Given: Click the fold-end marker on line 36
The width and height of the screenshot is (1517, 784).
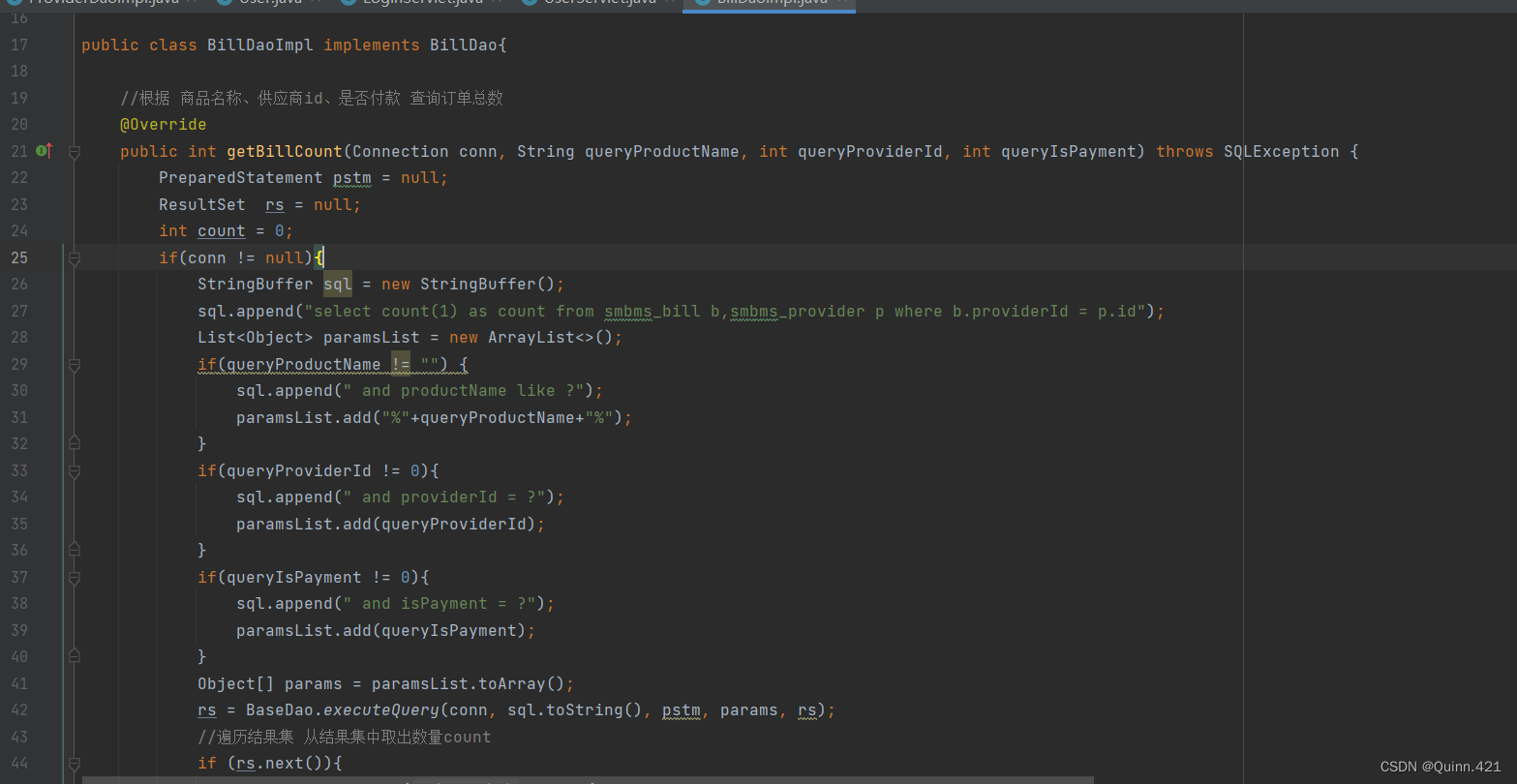Looking at the screenshot, I should 75,550.
